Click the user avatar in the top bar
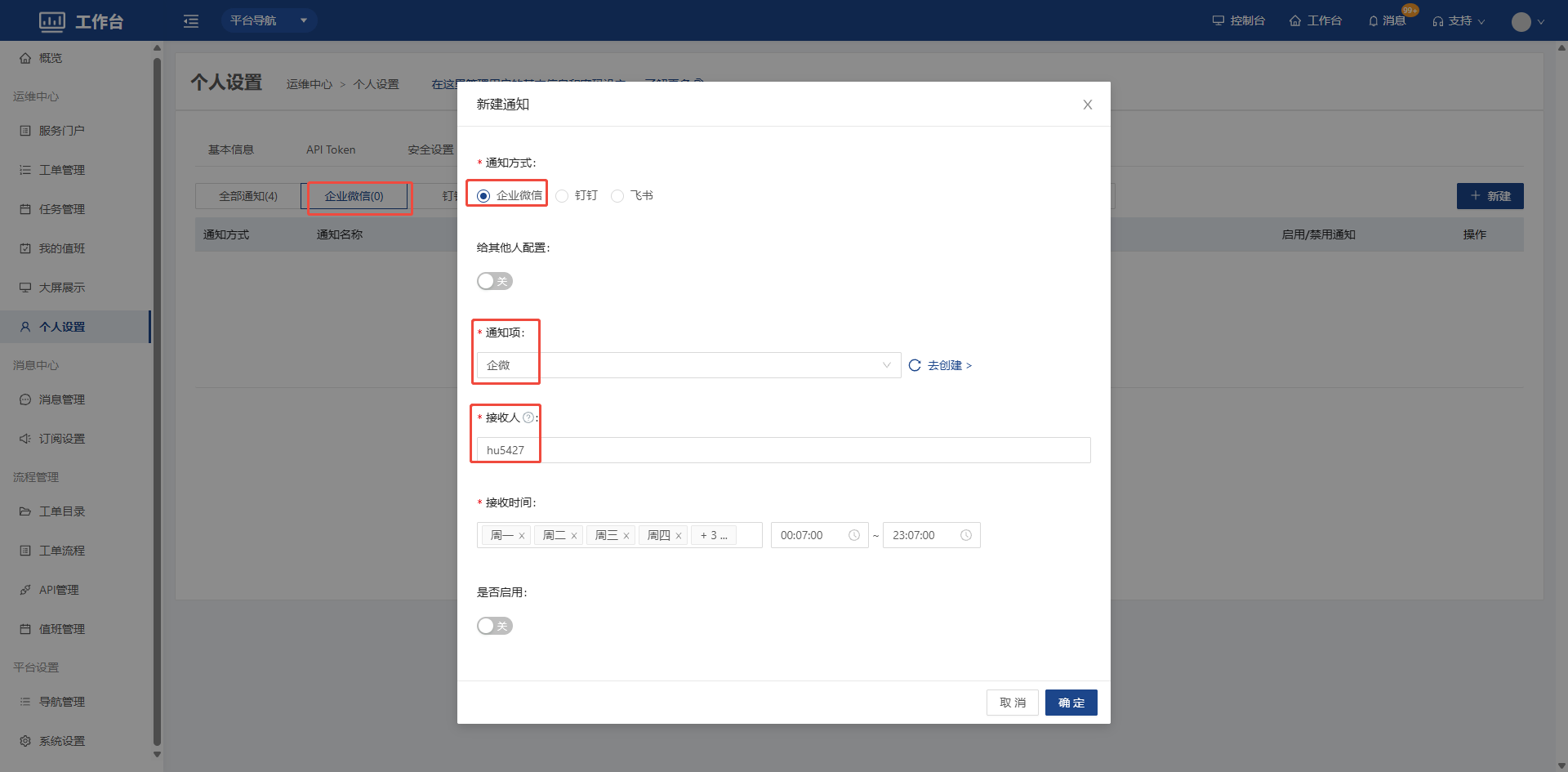 [1521, 22]
